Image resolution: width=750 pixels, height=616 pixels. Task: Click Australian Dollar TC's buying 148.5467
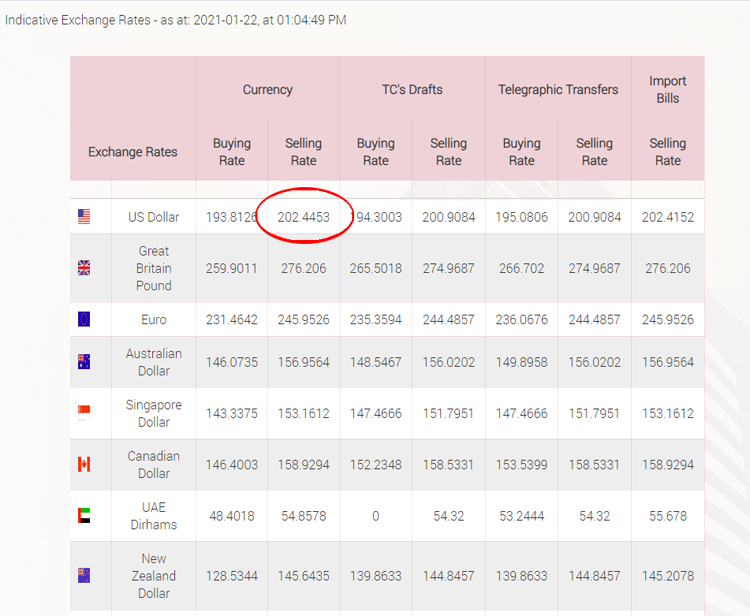click(x=375, y=362)
